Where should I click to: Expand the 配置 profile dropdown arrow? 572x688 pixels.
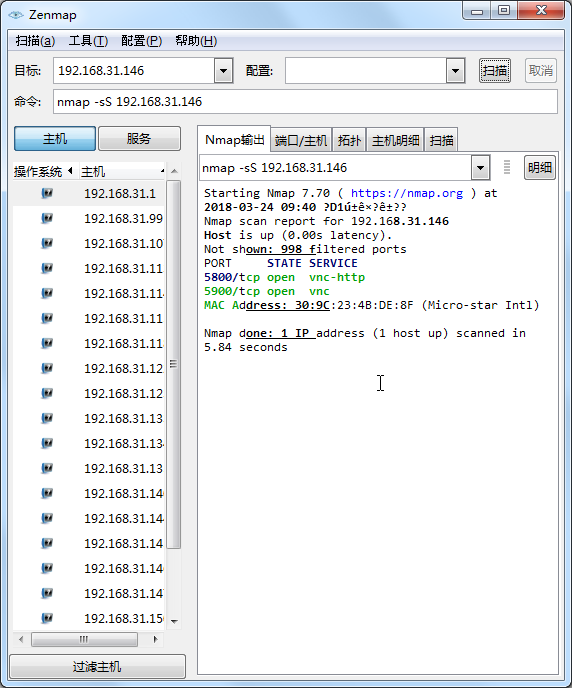(x=455, y=70)
